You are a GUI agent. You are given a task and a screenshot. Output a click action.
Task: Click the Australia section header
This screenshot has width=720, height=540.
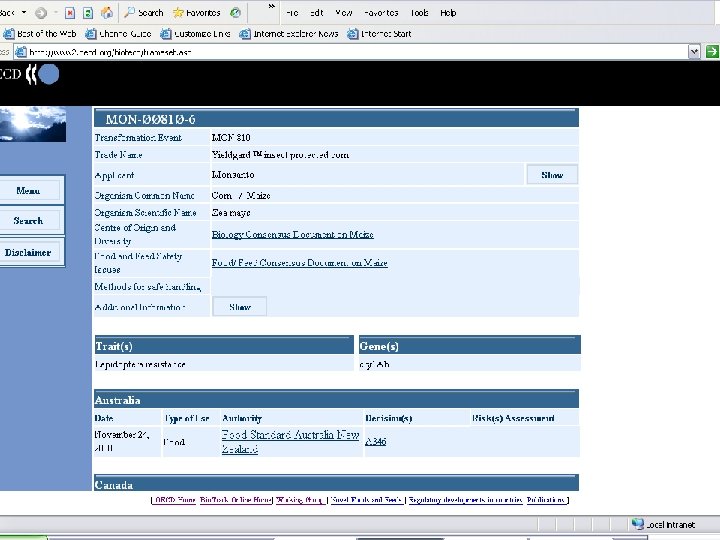(x=336, y=399)
